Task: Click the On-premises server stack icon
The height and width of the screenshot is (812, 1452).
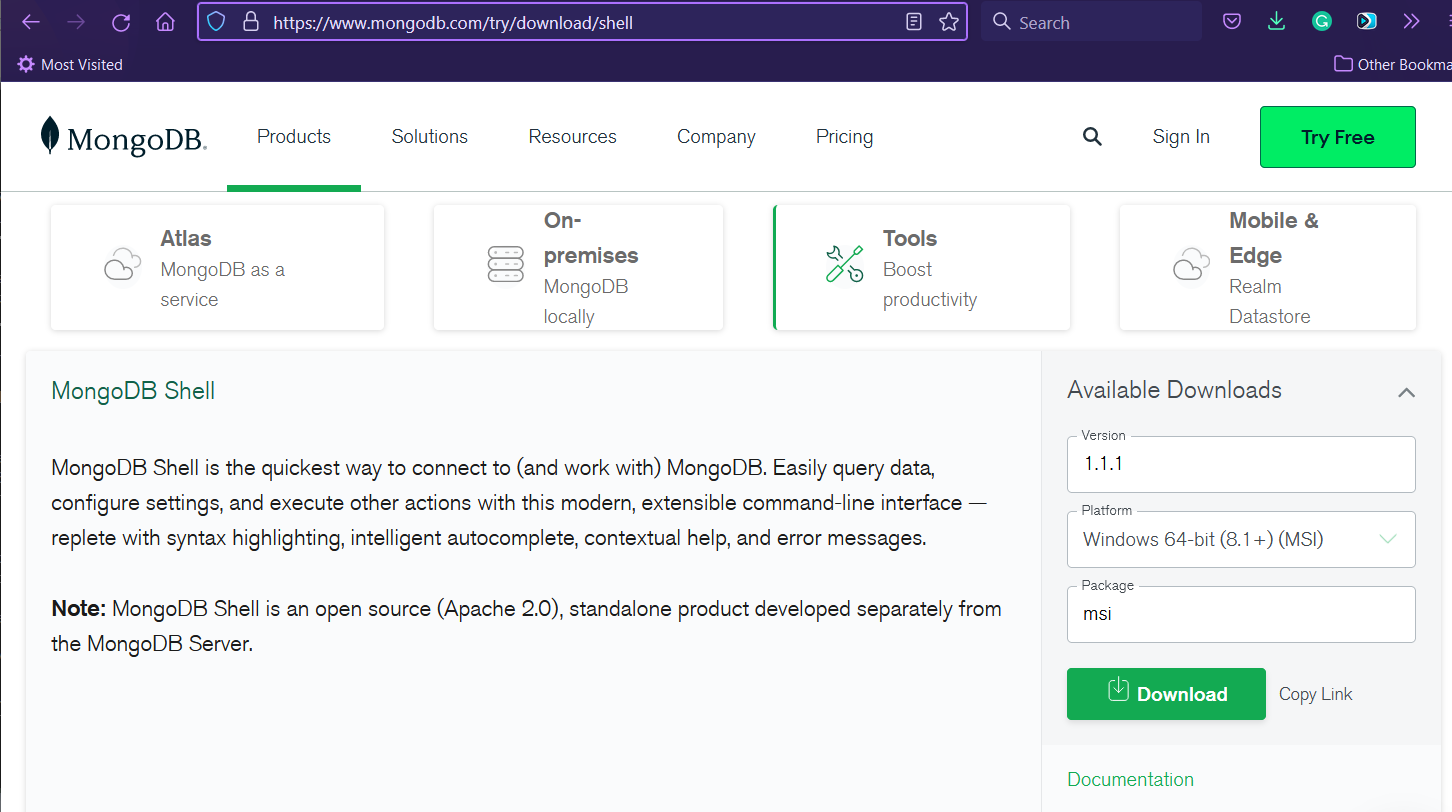Action: (506, 264)
